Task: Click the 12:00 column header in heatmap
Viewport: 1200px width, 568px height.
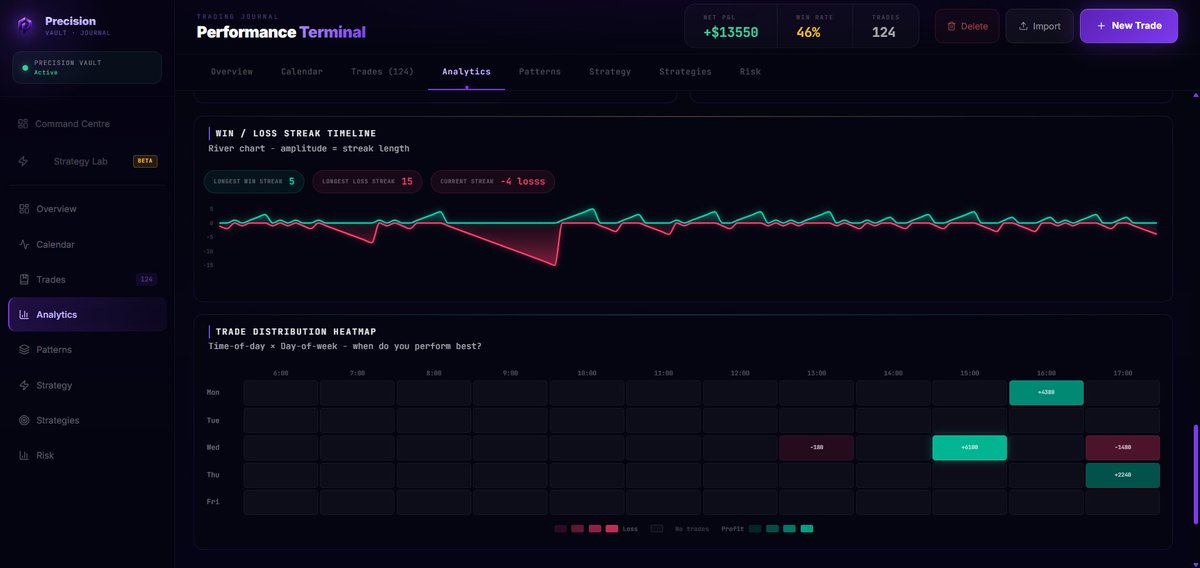Action: click(740, 373)
